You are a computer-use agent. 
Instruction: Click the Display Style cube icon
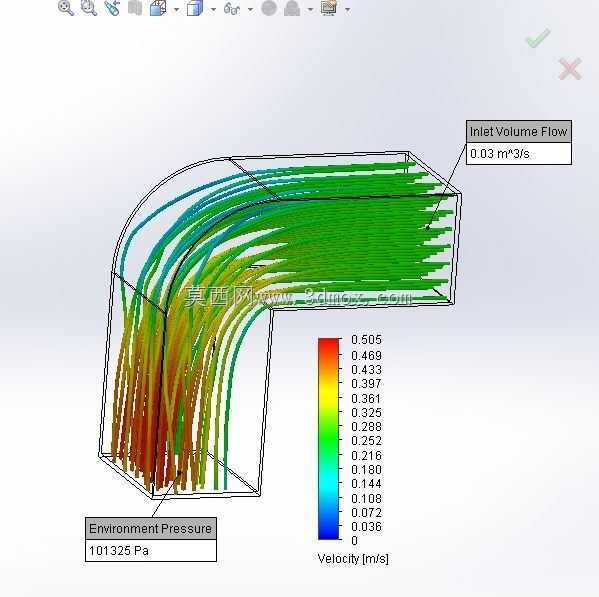coord(195,8)
